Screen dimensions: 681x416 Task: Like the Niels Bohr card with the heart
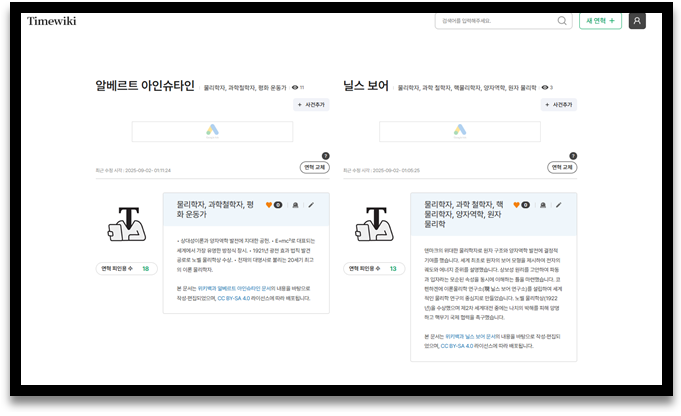coord(518,205)
